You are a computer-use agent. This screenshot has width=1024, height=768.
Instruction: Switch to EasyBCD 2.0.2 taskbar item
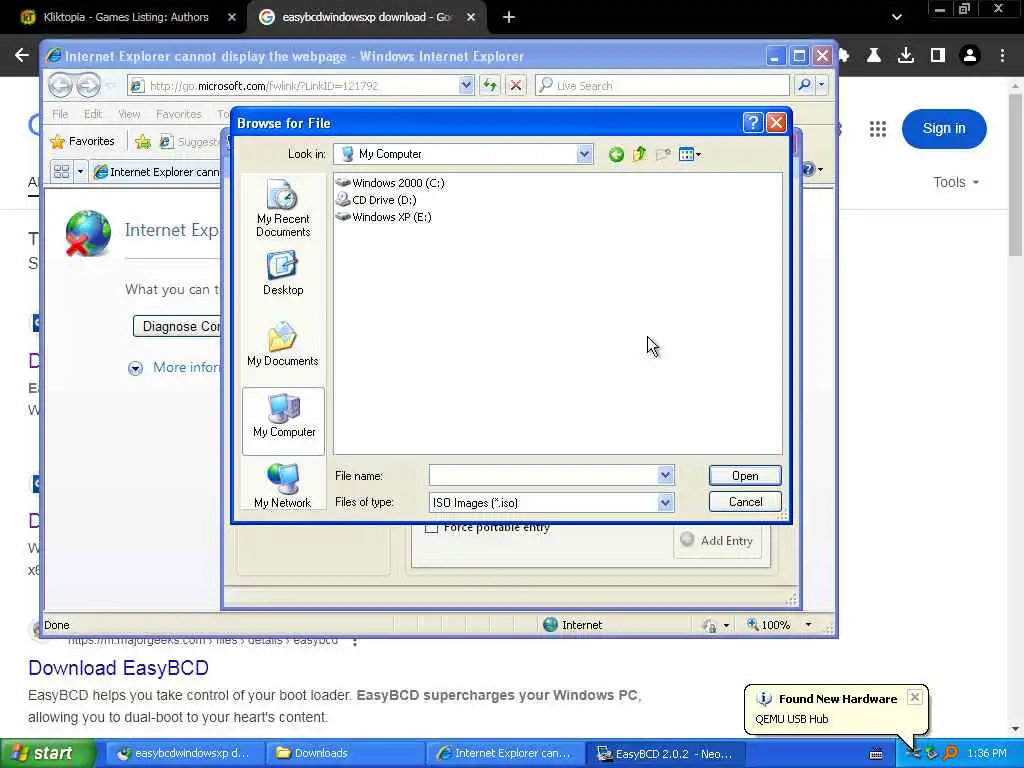(x=666, y=754)
